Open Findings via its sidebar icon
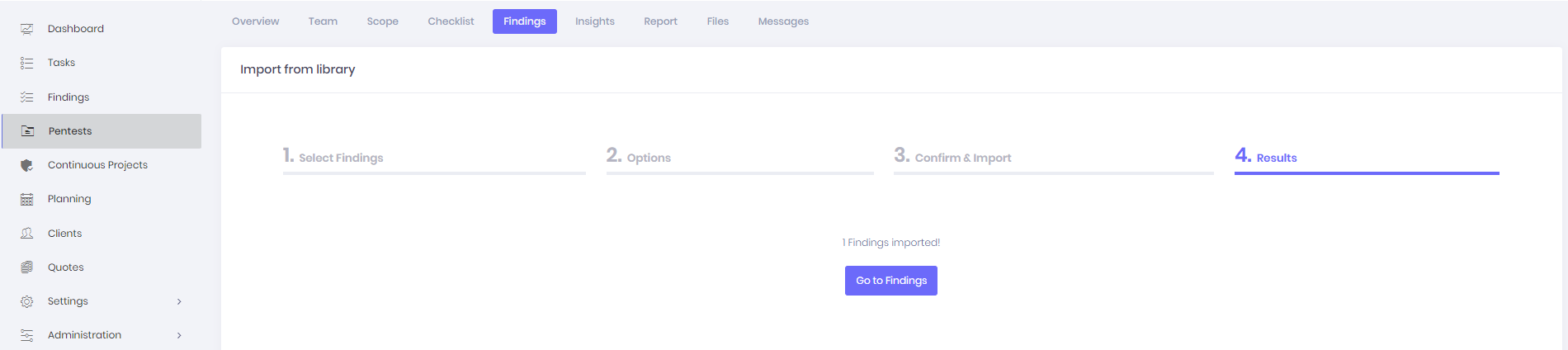 coord(26,97)
